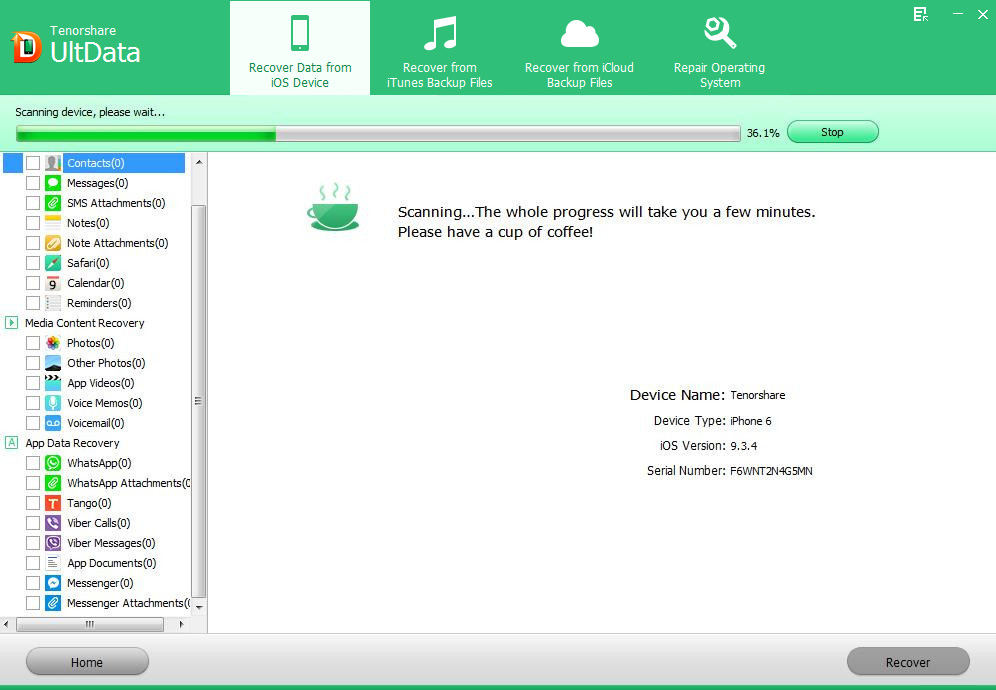Select the Messenger(0) entry
Viewport: 996px width, 690px height.
click(100, 583)
